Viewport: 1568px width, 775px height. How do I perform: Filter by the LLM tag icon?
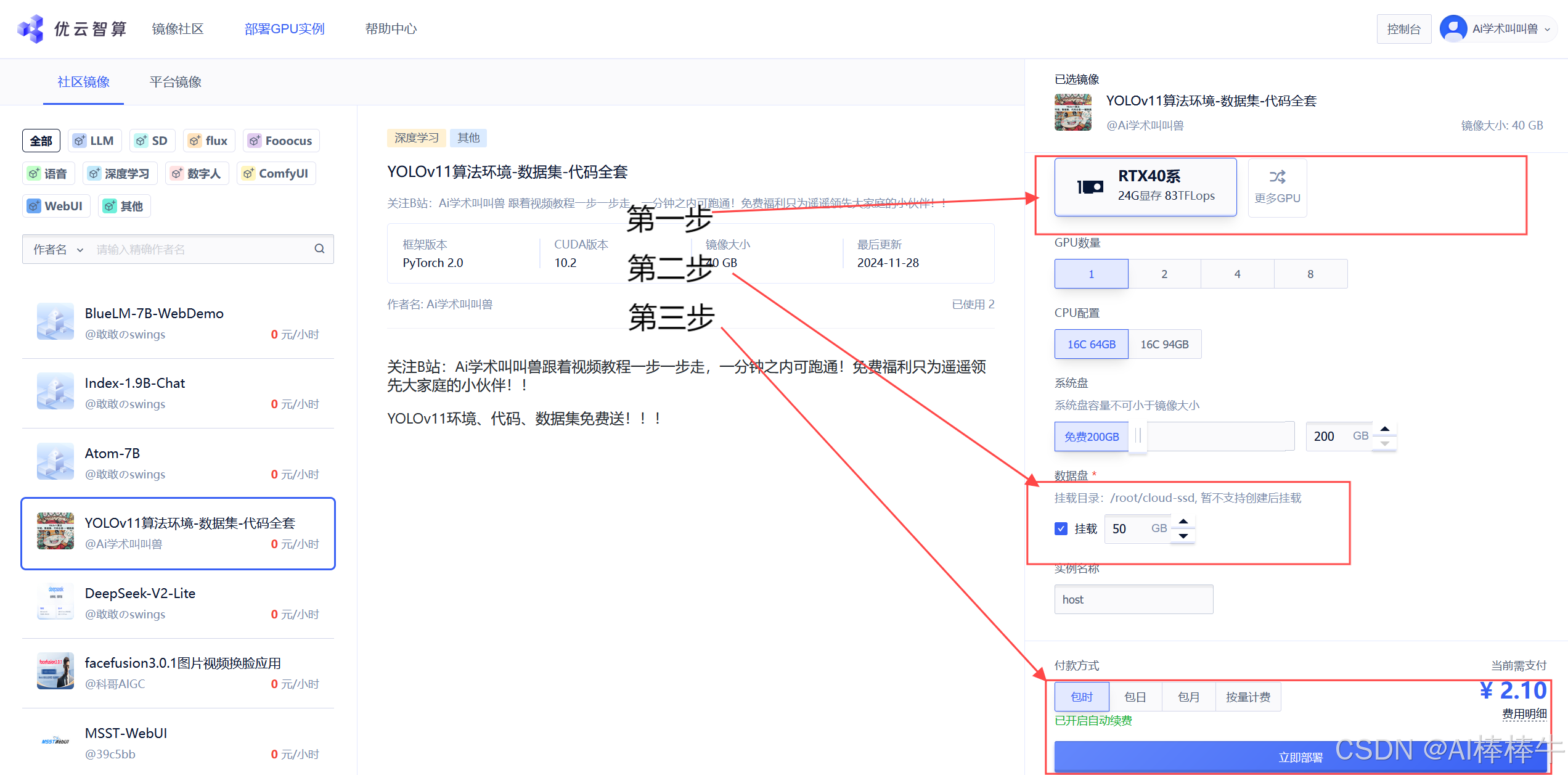point(80,141)
